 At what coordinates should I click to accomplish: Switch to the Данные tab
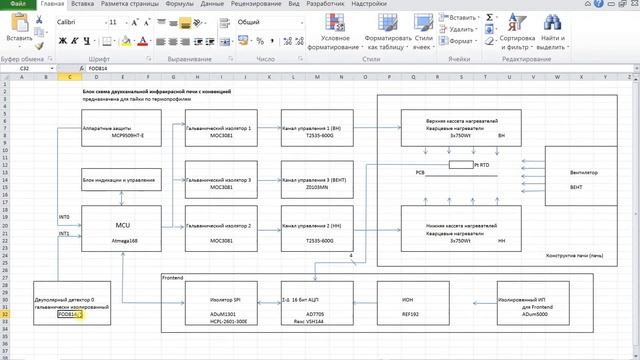click(212, 4)
